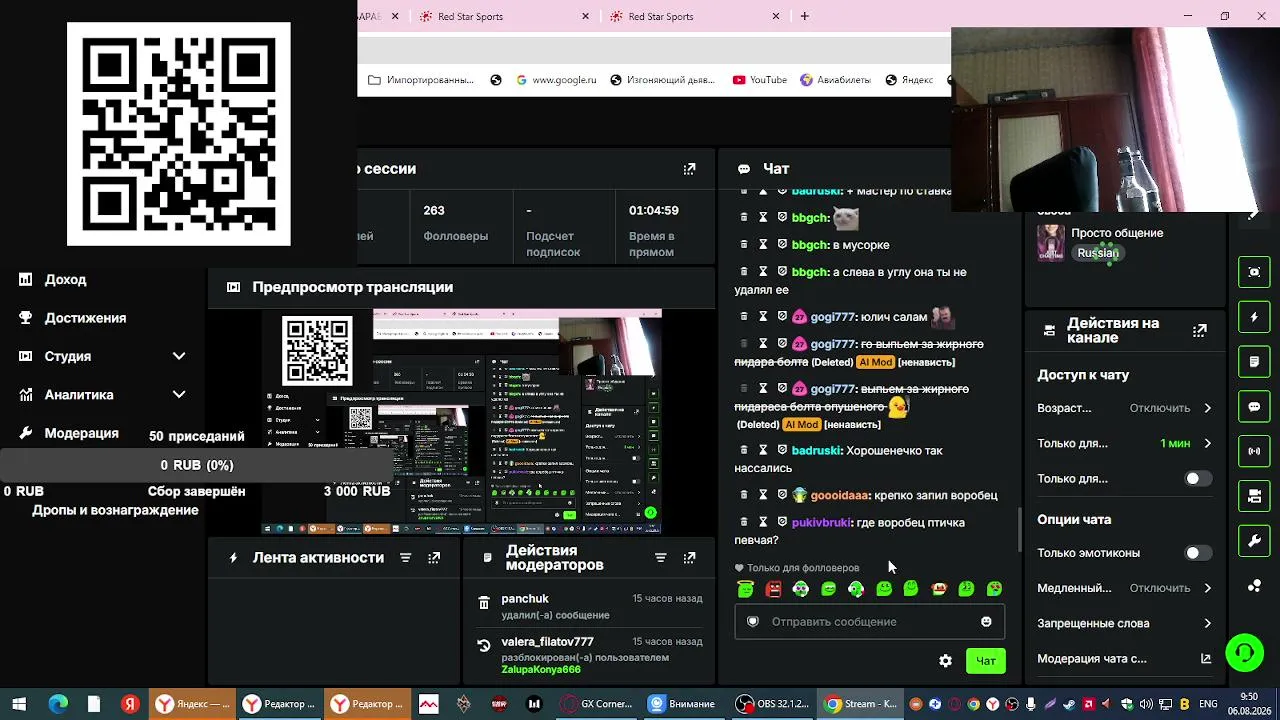Open the Доход sidebar section
The height and width of the screenshot is (720, 1280).
coord(65,280)
